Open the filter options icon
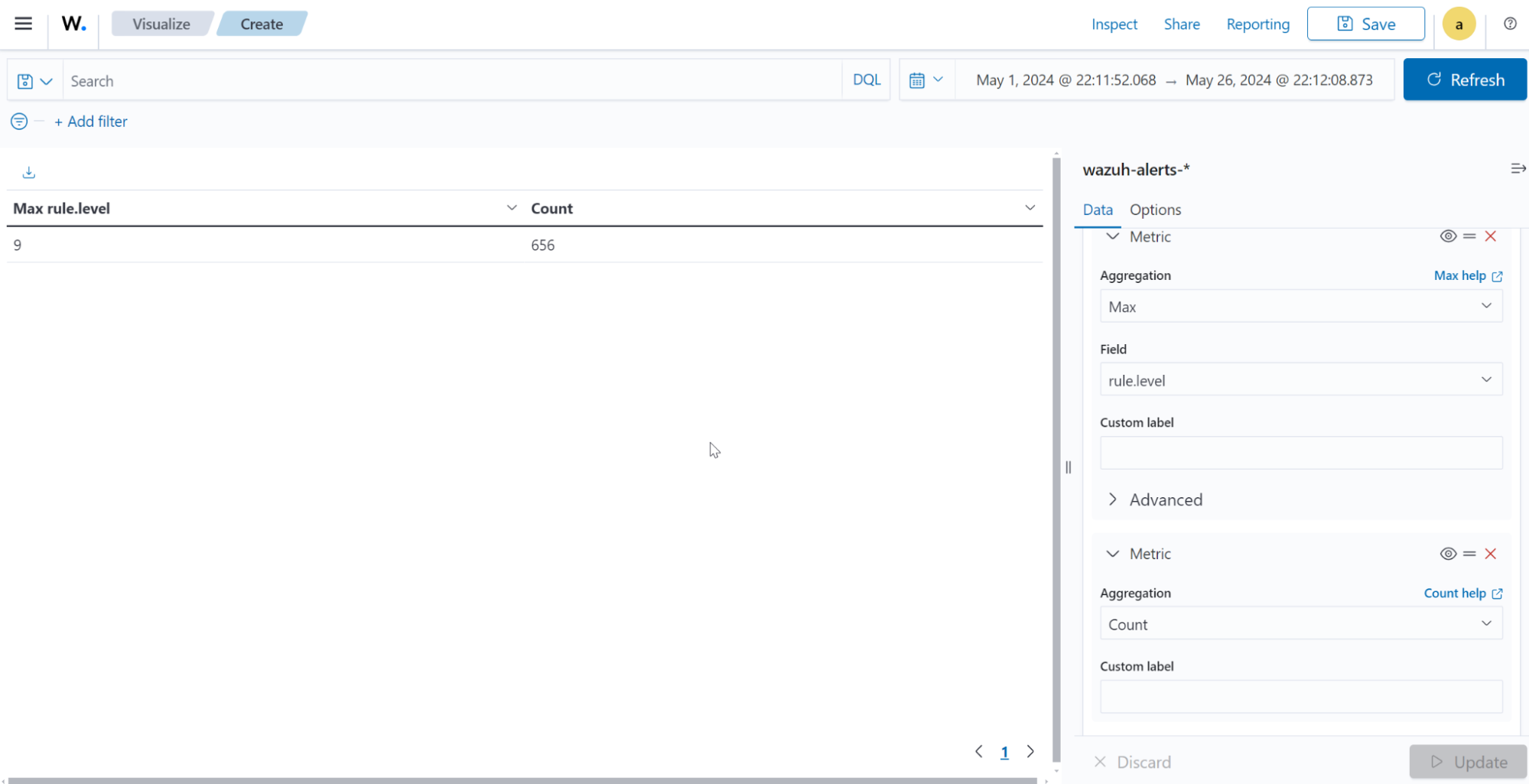 19,121
